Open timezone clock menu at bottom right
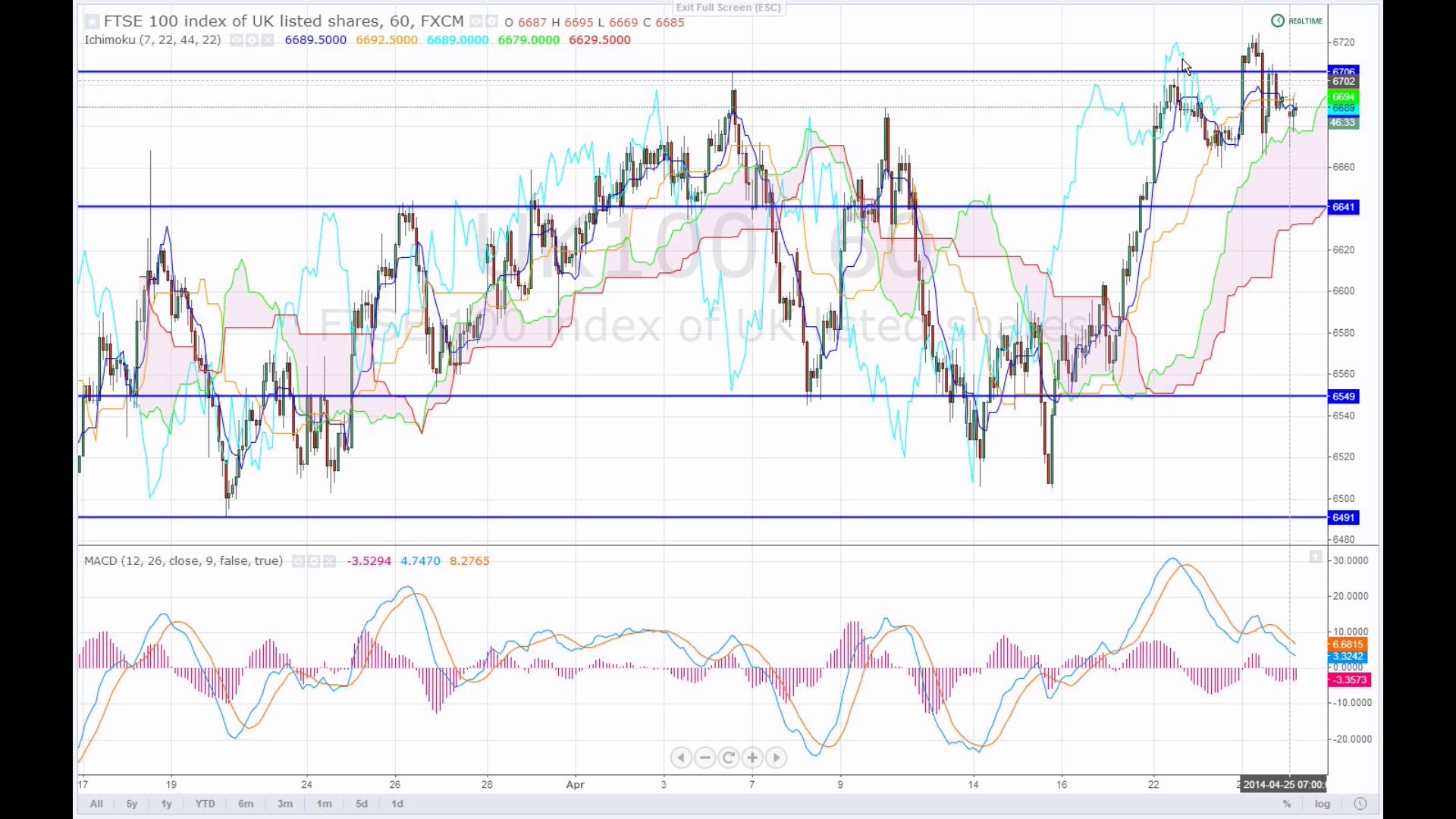Image resolution: width=1456 pixels, height=819 pixels. 1360,804
